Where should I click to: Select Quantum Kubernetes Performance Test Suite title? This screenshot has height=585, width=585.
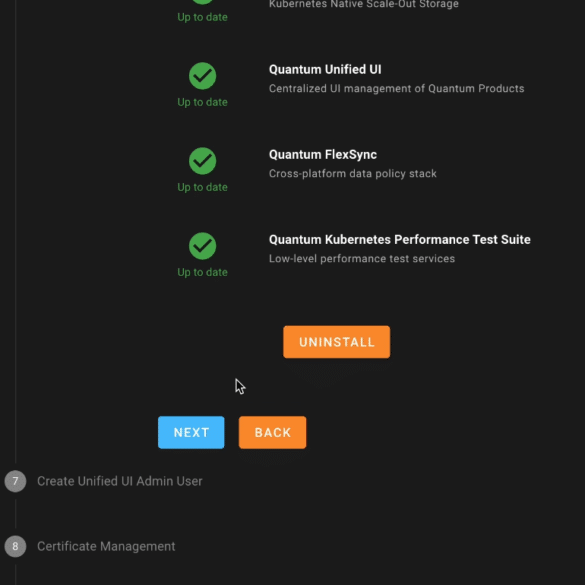coord(400,240)
